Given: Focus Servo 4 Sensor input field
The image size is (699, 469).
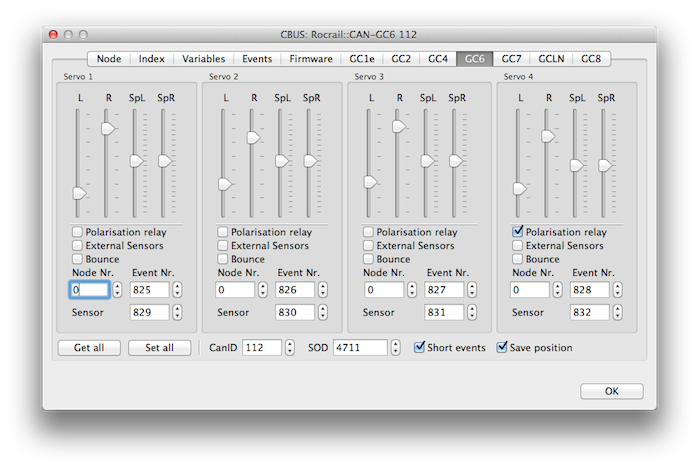Looking at the screenshot, I should click(590, 313).
